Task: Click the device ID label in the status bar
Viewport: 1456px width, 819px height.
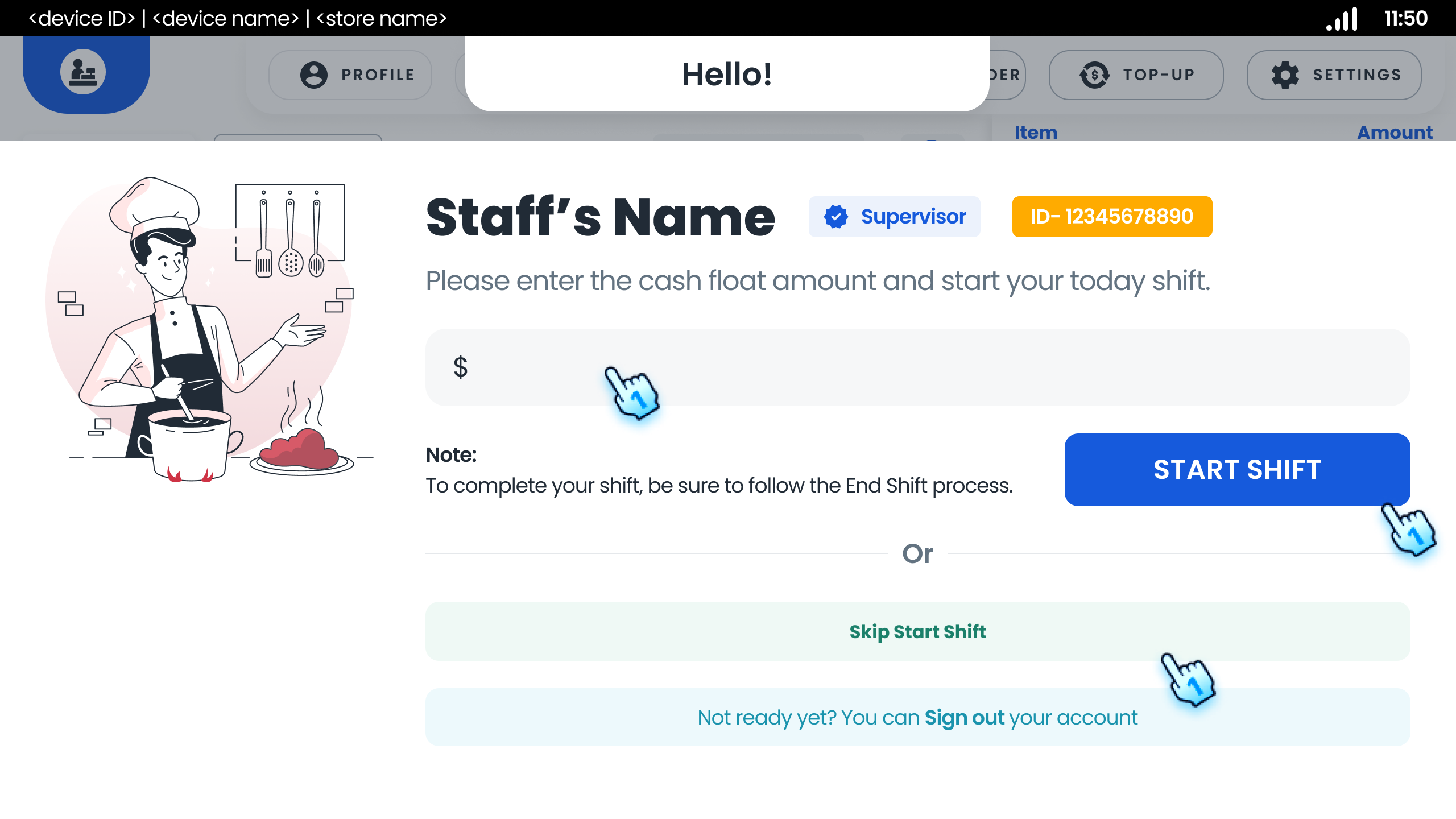Action: click(82, 18)
